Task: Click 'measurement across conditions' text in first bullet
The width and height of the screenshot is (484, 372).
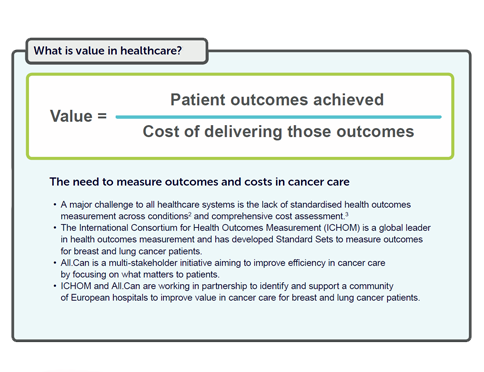Action: click(124, 216)
